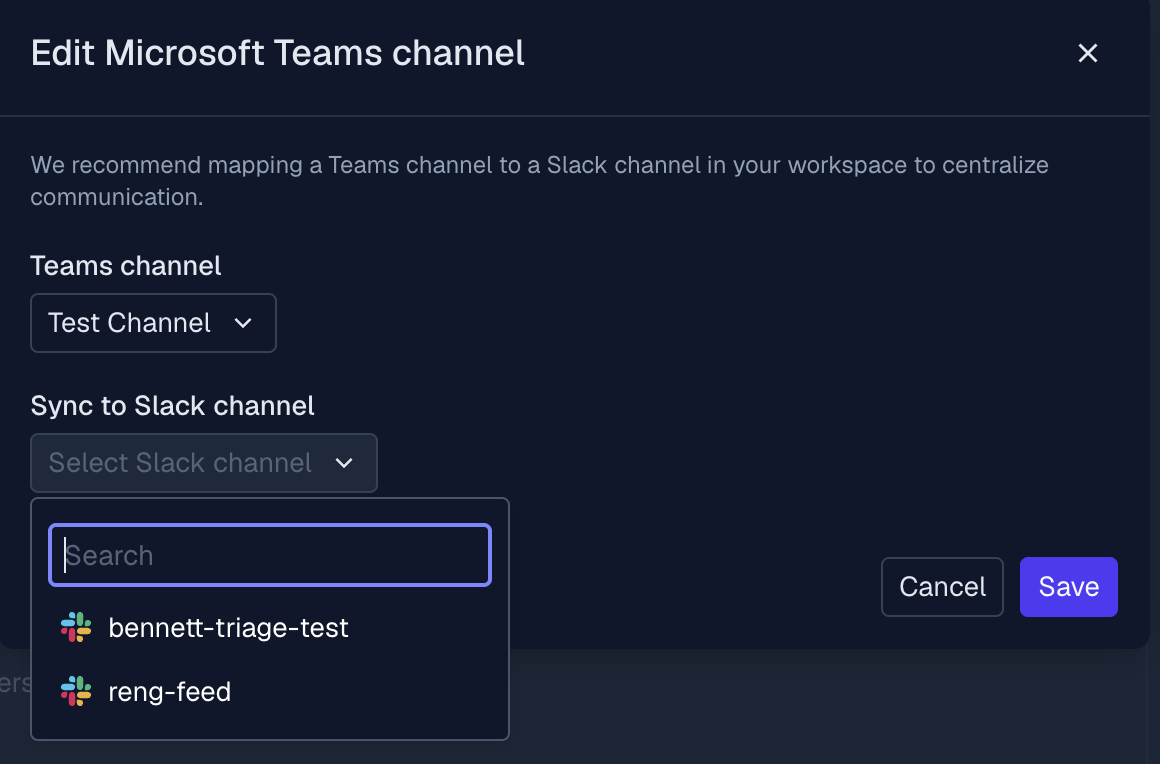Click the Select Slack channel placeholder text
Screen dimensions: 1160x764
click(x=180, y=463)
